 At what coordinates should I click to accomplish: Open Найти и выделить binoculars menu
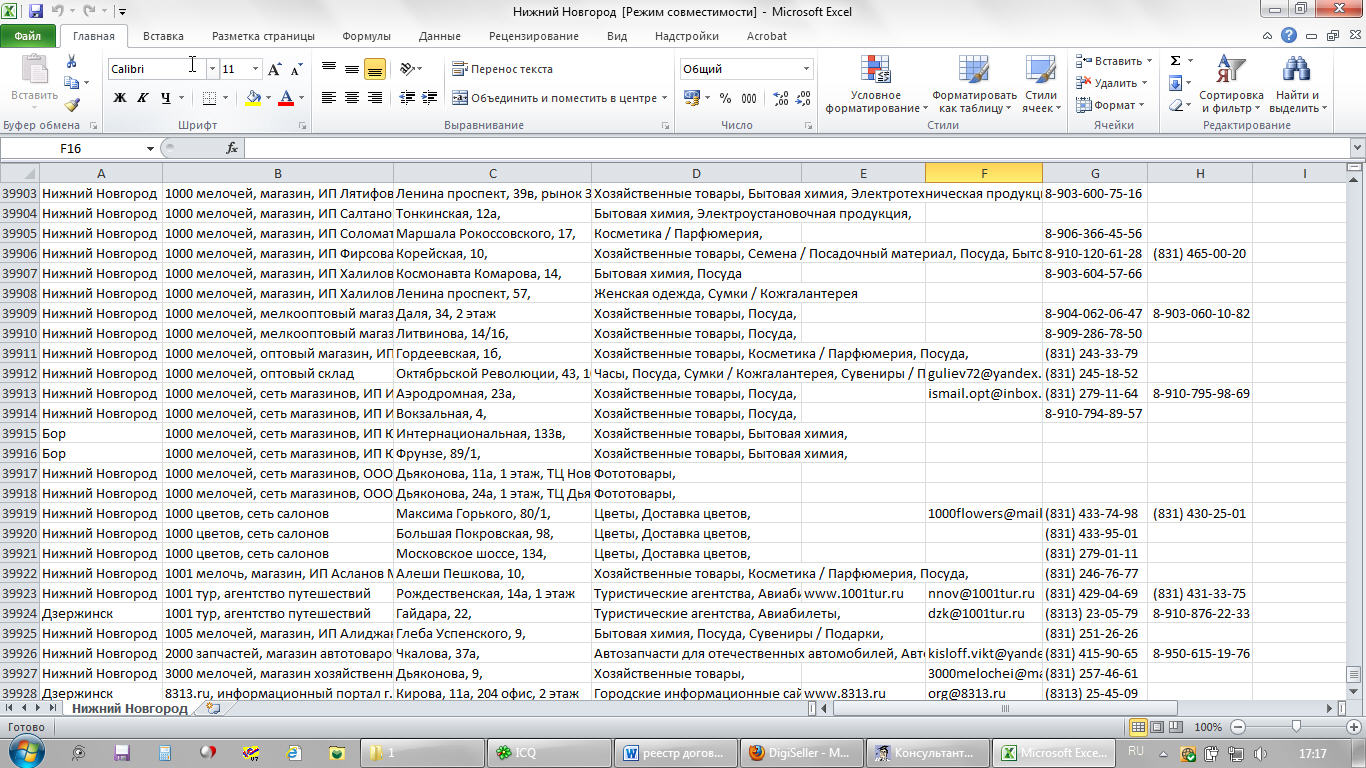click(1297, 84)
